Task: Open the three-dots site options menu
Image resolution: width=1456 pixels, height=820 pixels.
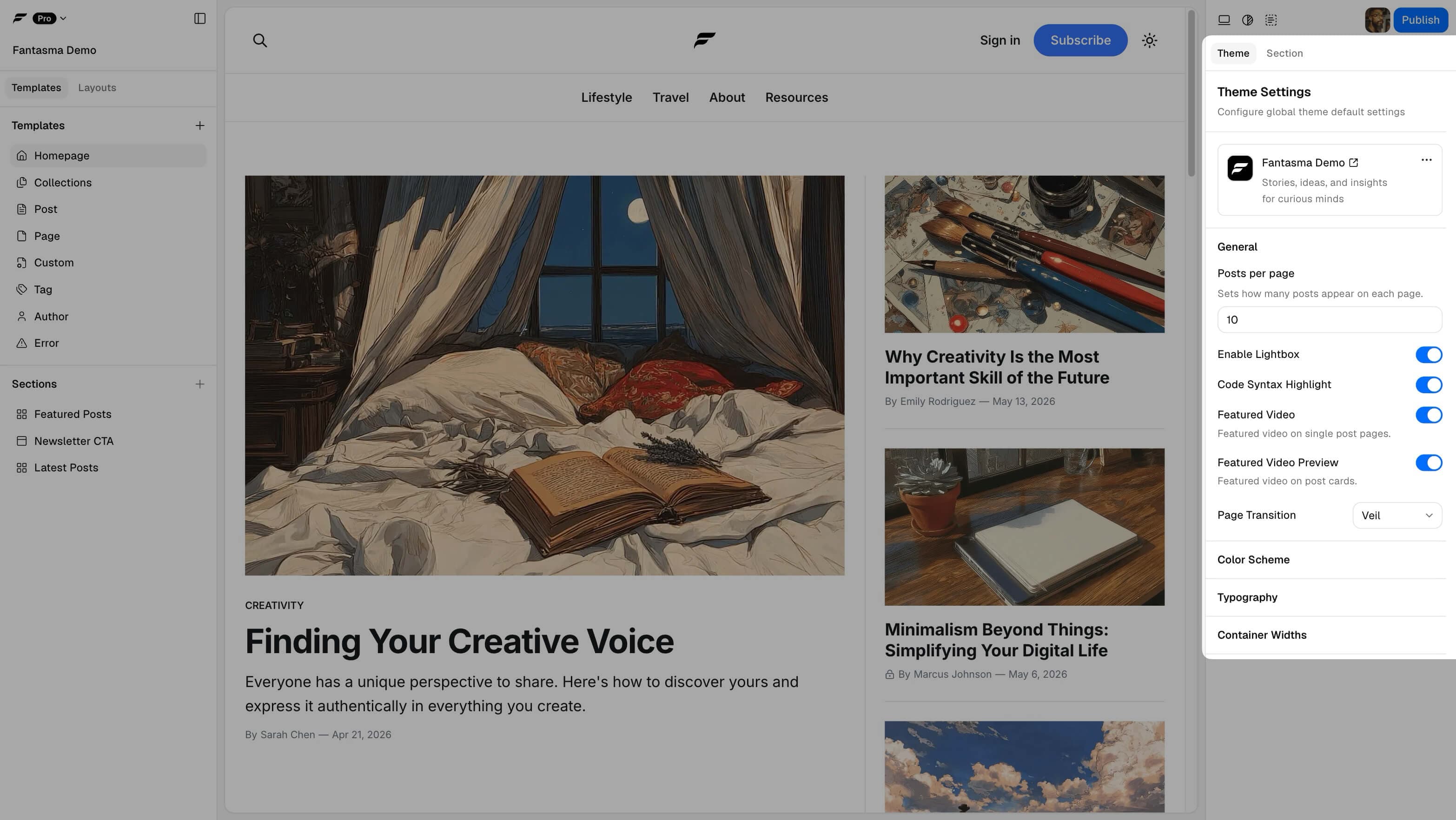Action: 1426,160
